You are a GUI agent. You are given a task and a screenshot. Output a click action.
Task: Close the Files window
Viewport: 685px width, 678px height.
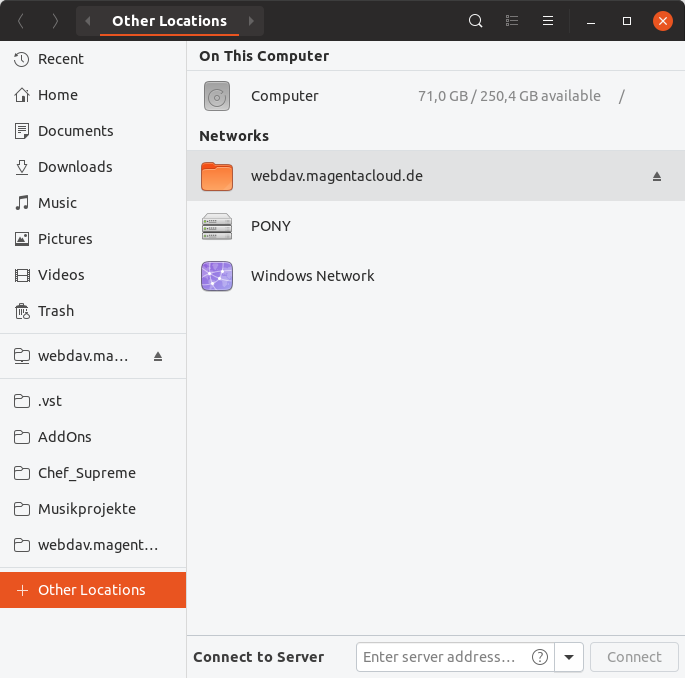pyautogui.click(x=663, y=21)
